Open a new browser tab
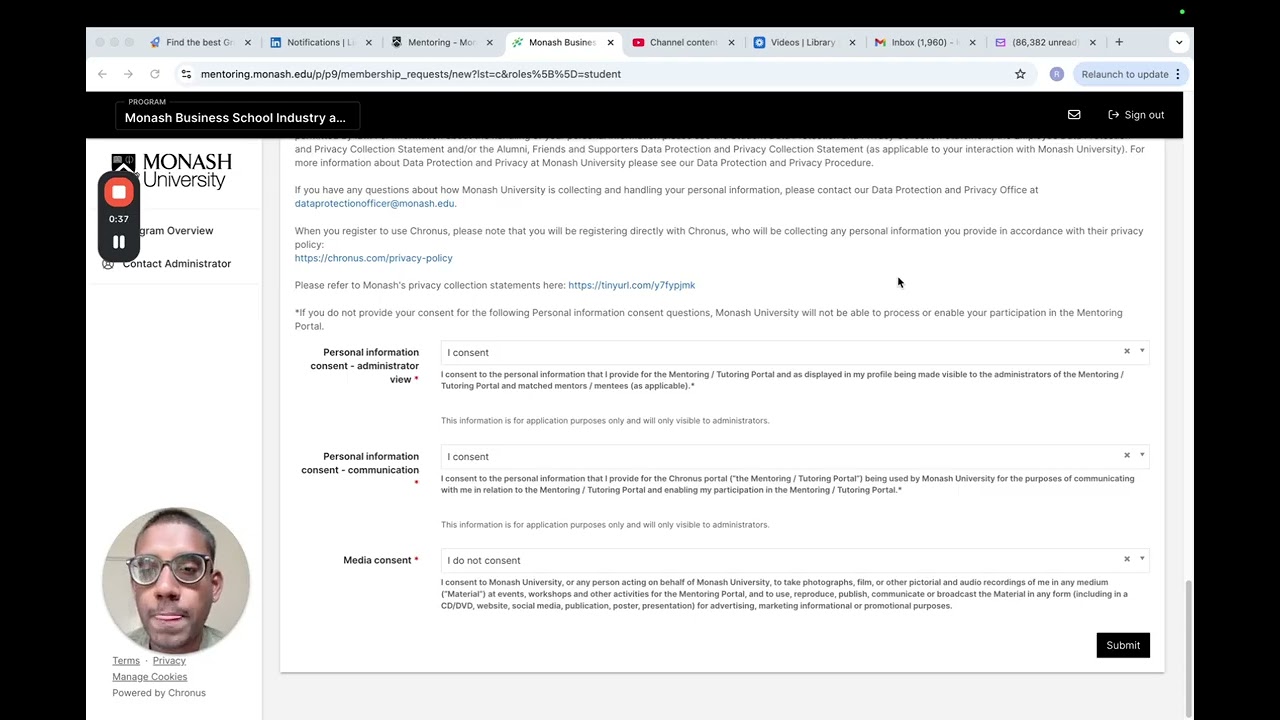Image resolution: width=1280 pixels, height=720 pixels. (1119, 42)
